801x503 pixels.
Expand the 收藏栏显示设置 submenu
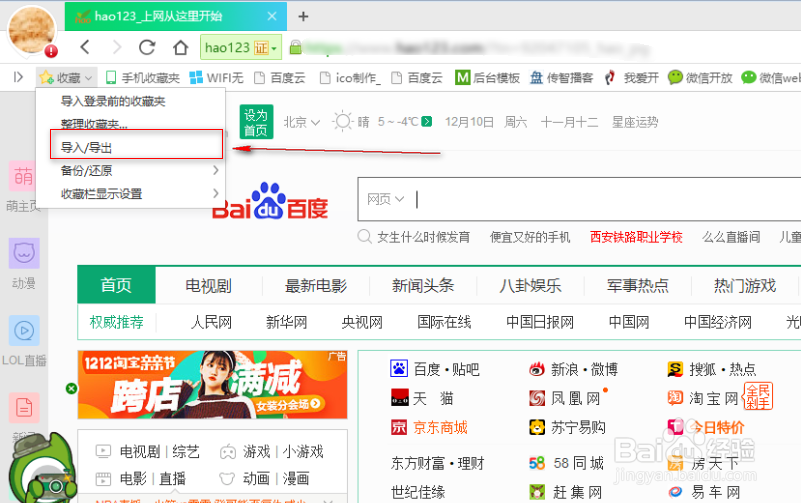(131, 194)
